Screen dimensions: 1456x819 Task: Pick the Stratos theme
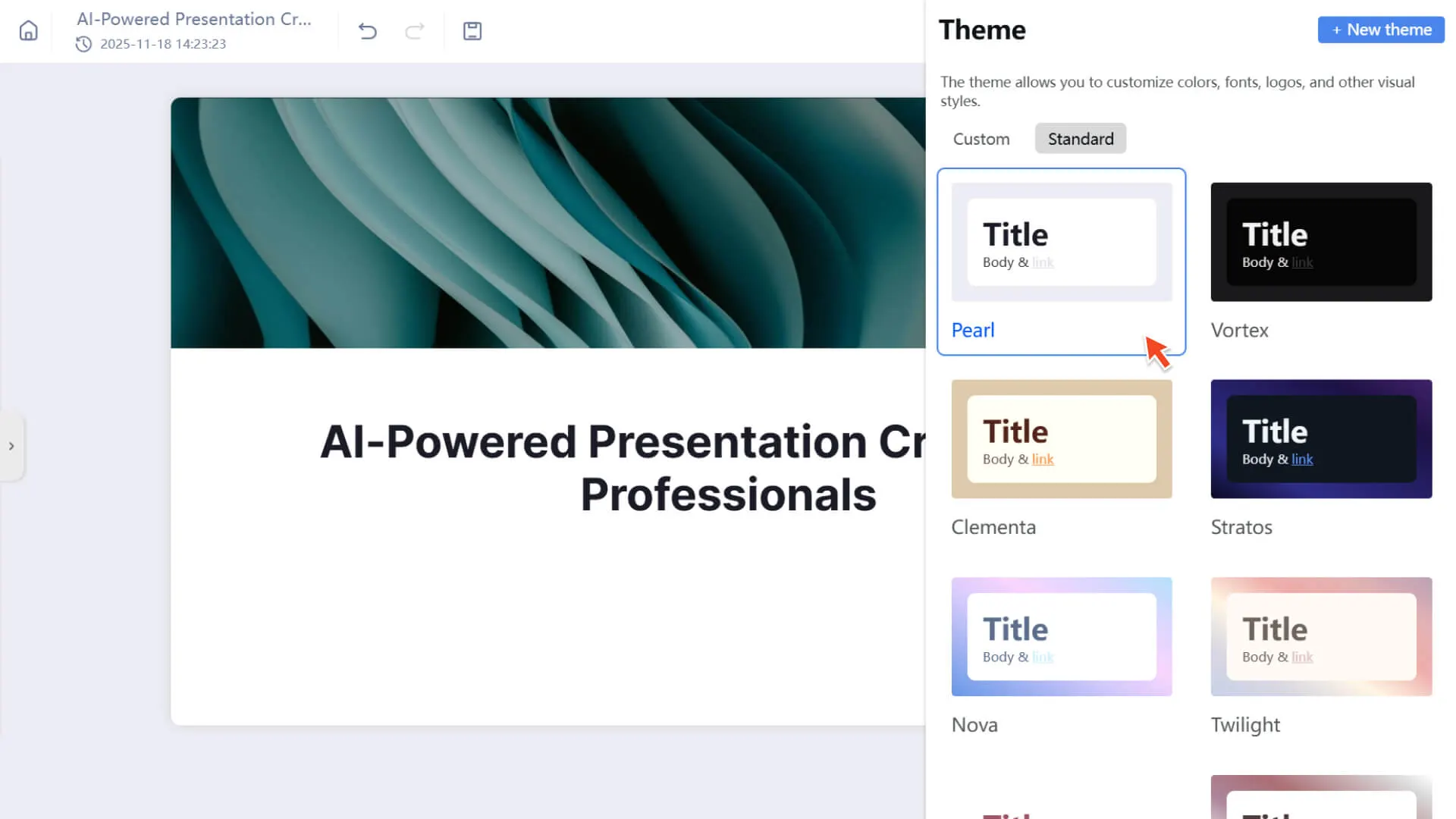coord(1321,459)
